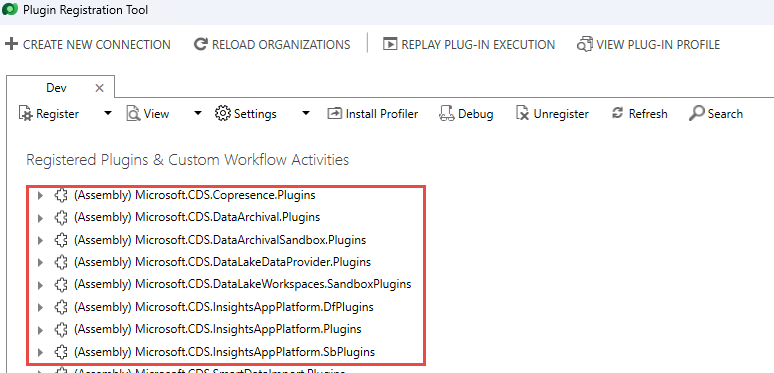Open the Search tool
The image size is (774, 373).
point(716,114)
